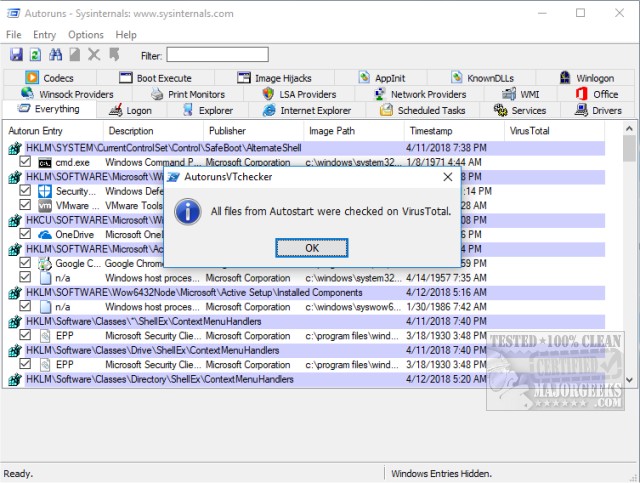Switch to Winsock Providers tab

tap(67, 94)
